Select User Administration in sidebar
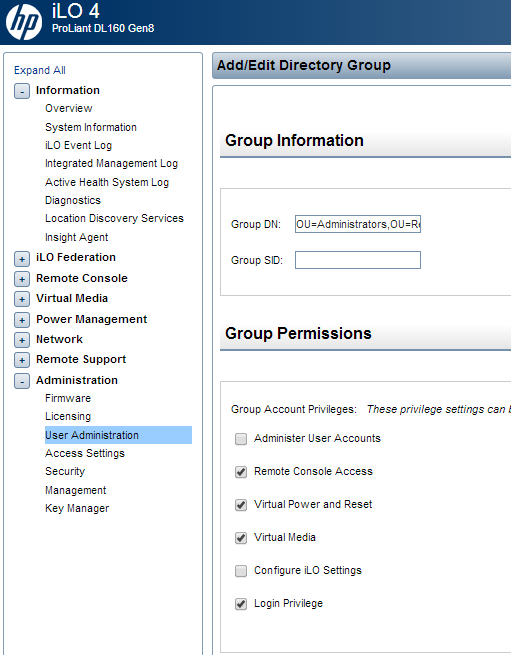 118,435
